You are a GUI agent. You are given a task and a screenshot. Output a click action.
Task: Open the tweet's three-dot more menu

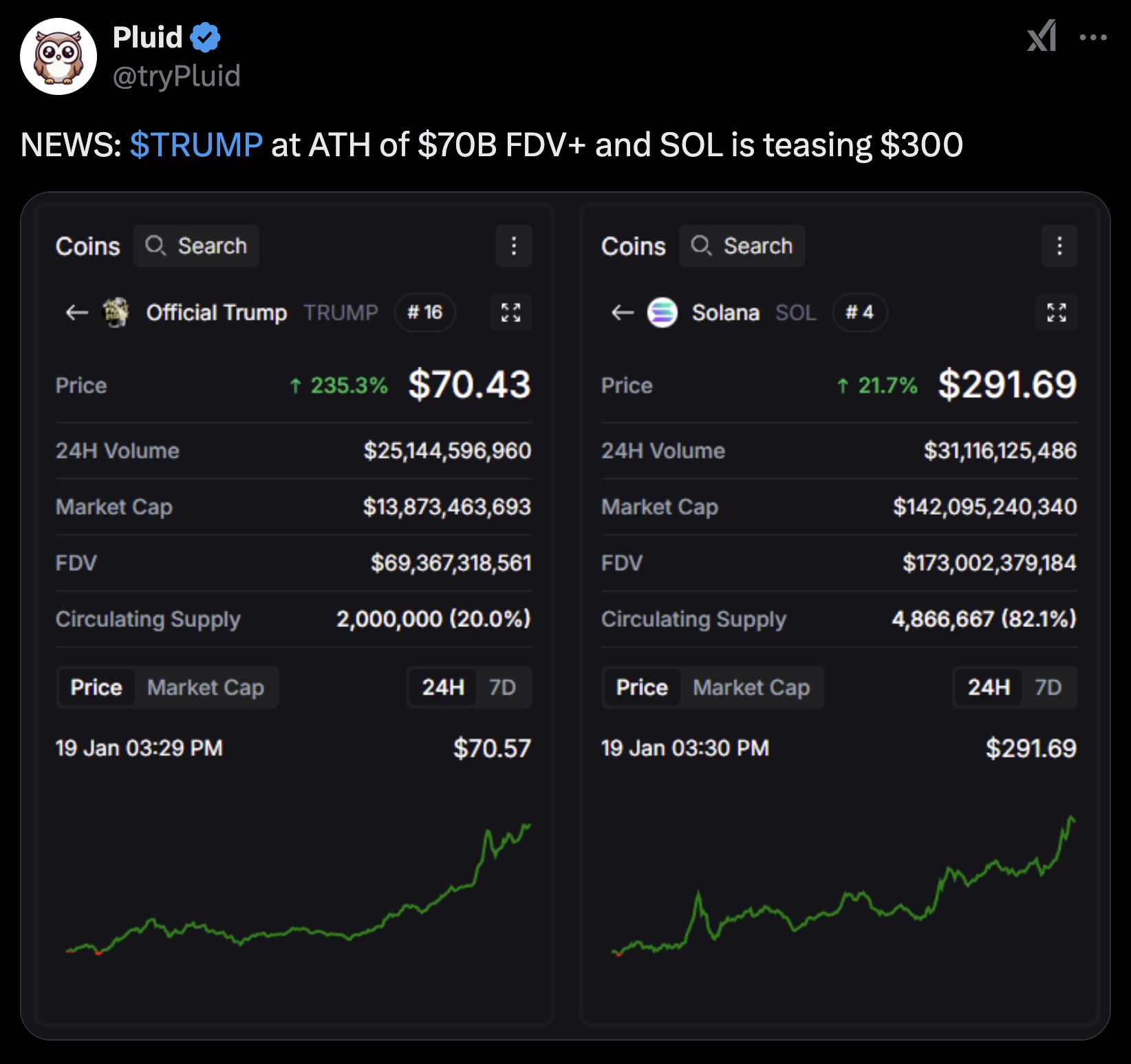[1093, 37]
